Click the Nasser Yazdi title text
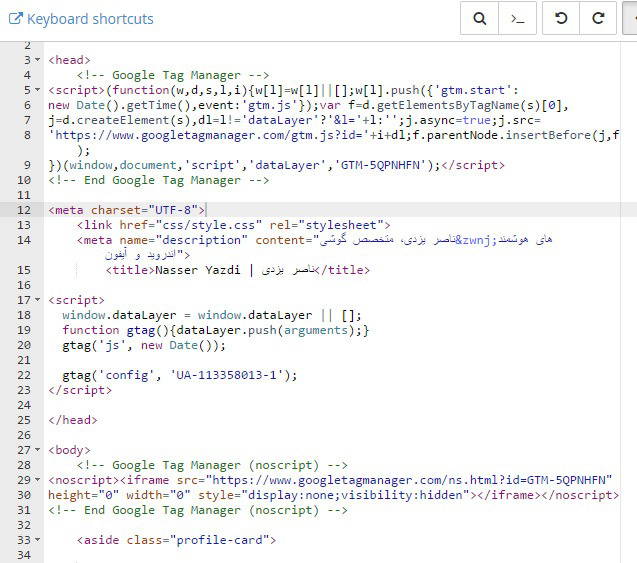The height and width of the screenshot is (563, 637). coord(197,270)
